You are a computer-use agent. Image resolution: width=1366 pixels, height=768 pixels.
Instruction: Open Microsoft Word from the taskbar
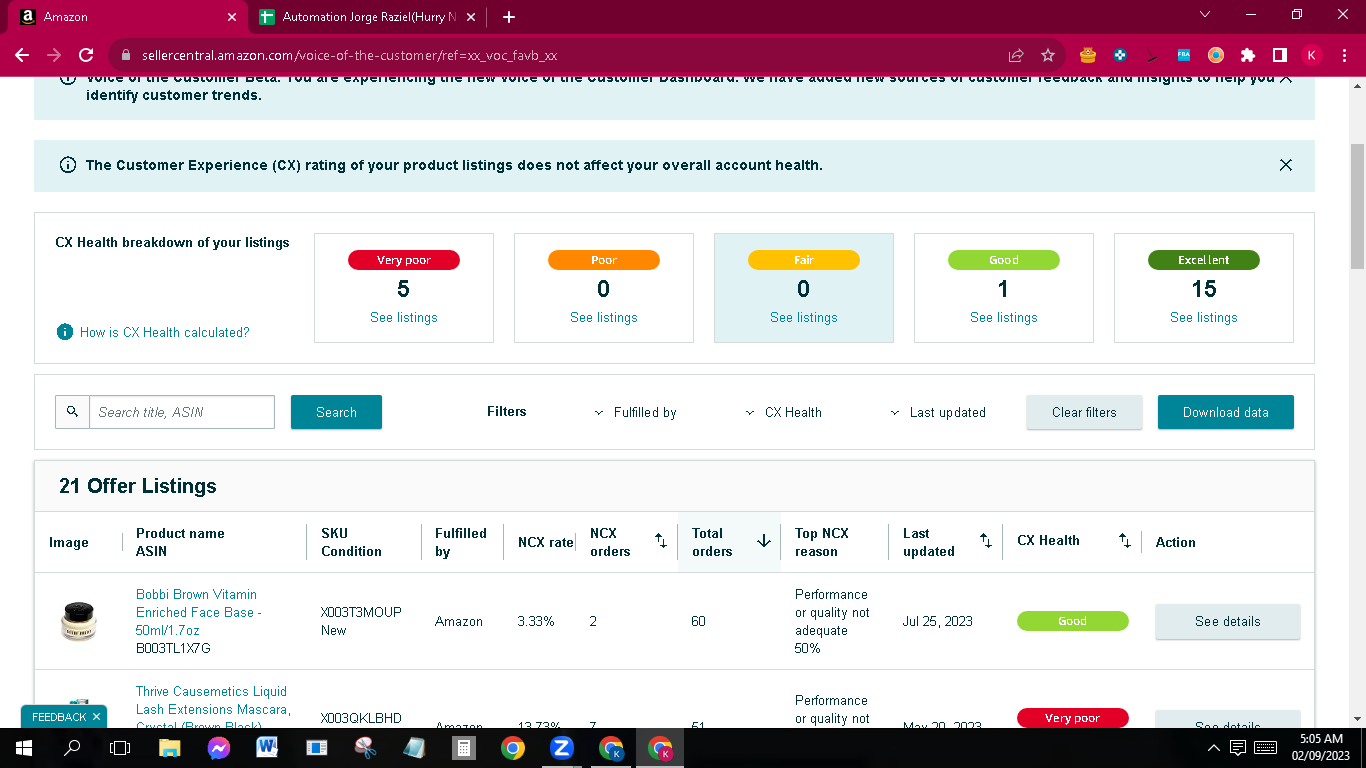268,747
